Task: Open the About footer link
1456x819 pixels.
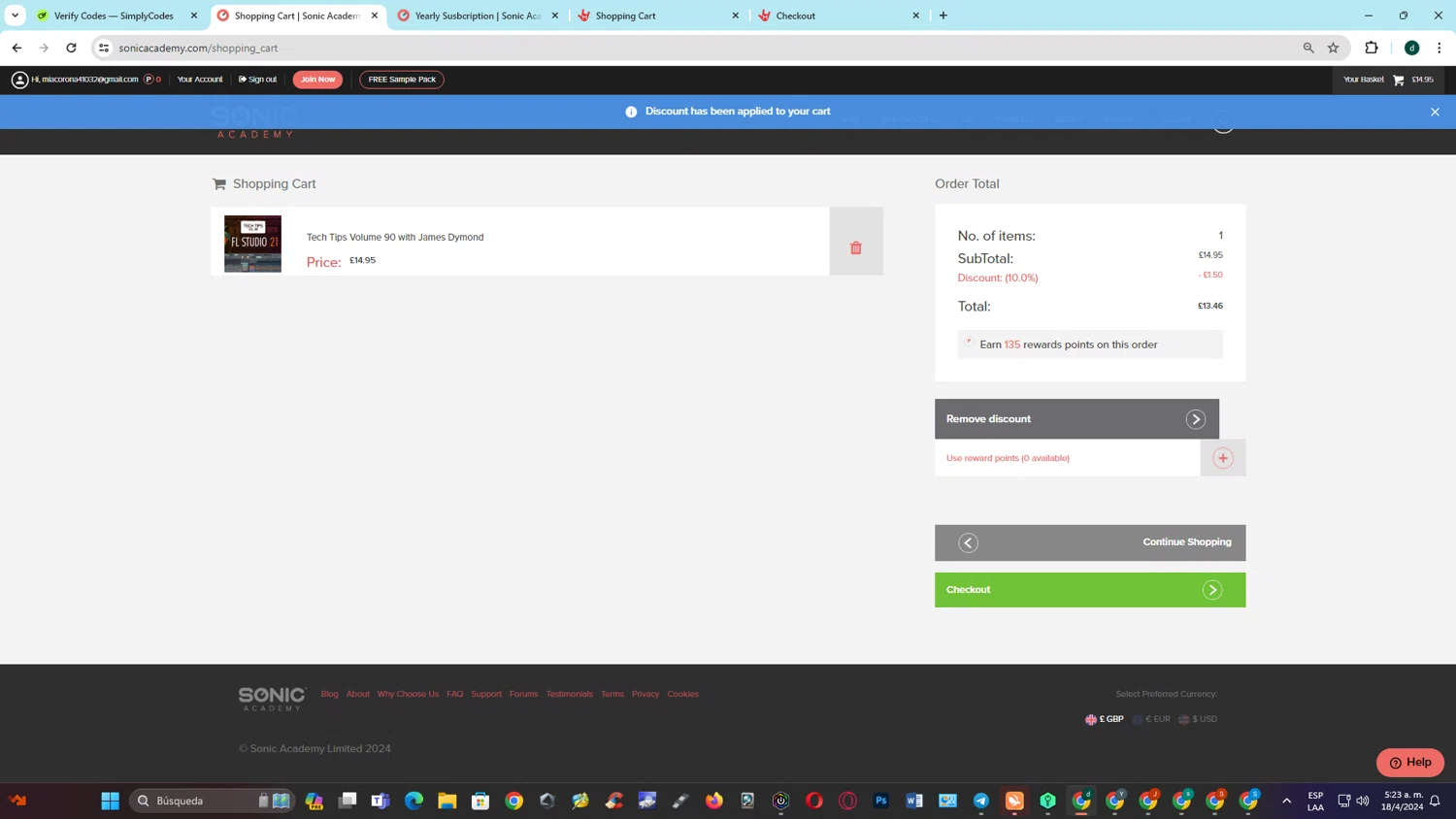Action: [x=358, y=694]
